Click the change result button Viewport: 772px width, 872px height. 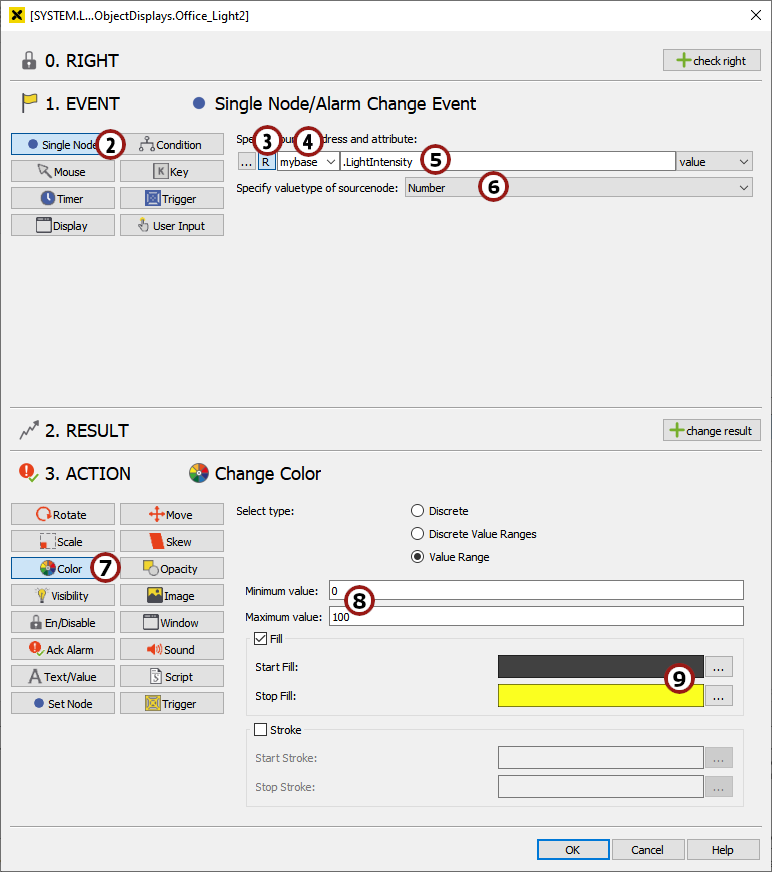coord(711,430)
